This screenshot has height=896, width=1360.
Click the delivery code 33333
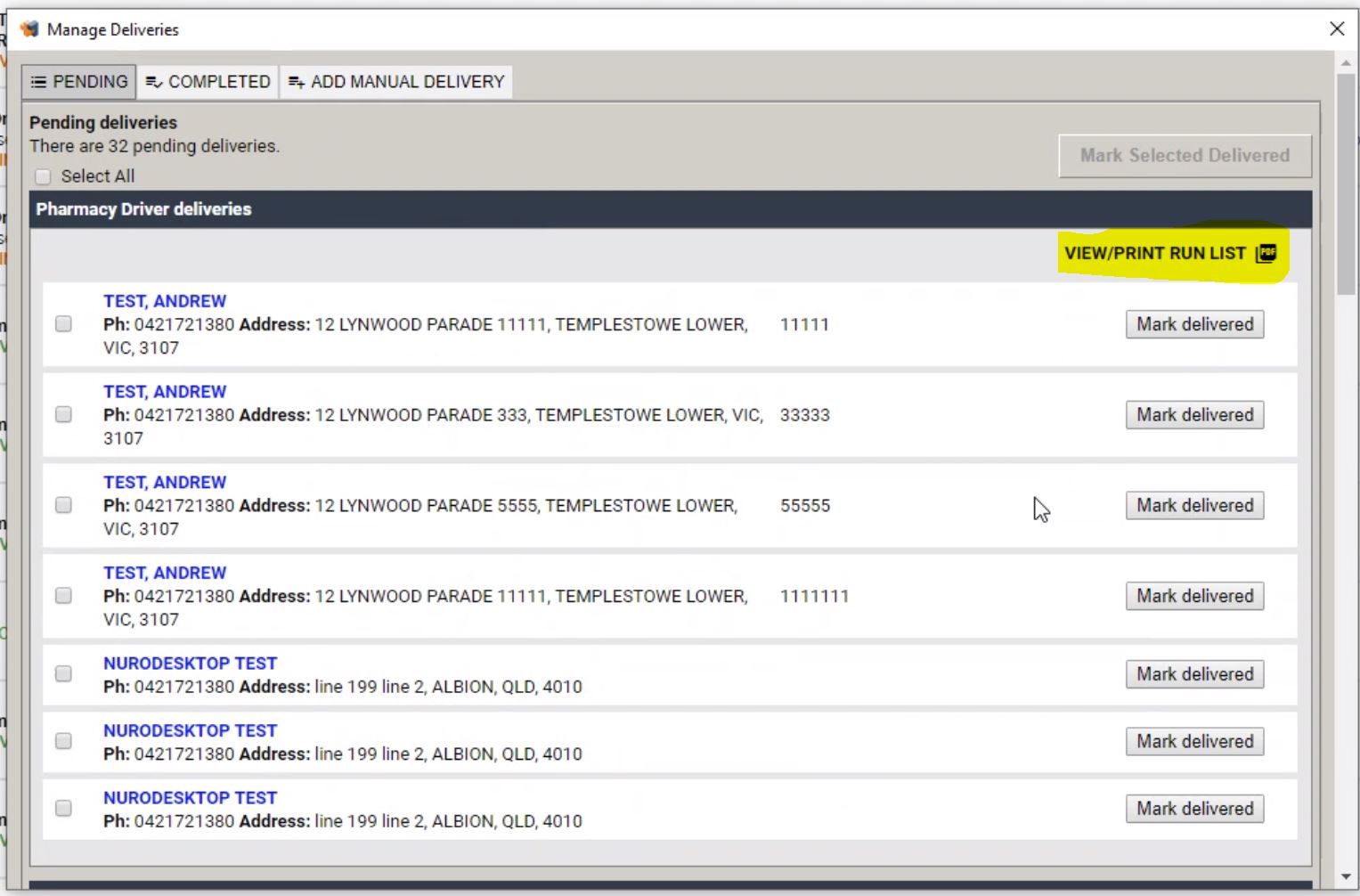click(805, 415)
